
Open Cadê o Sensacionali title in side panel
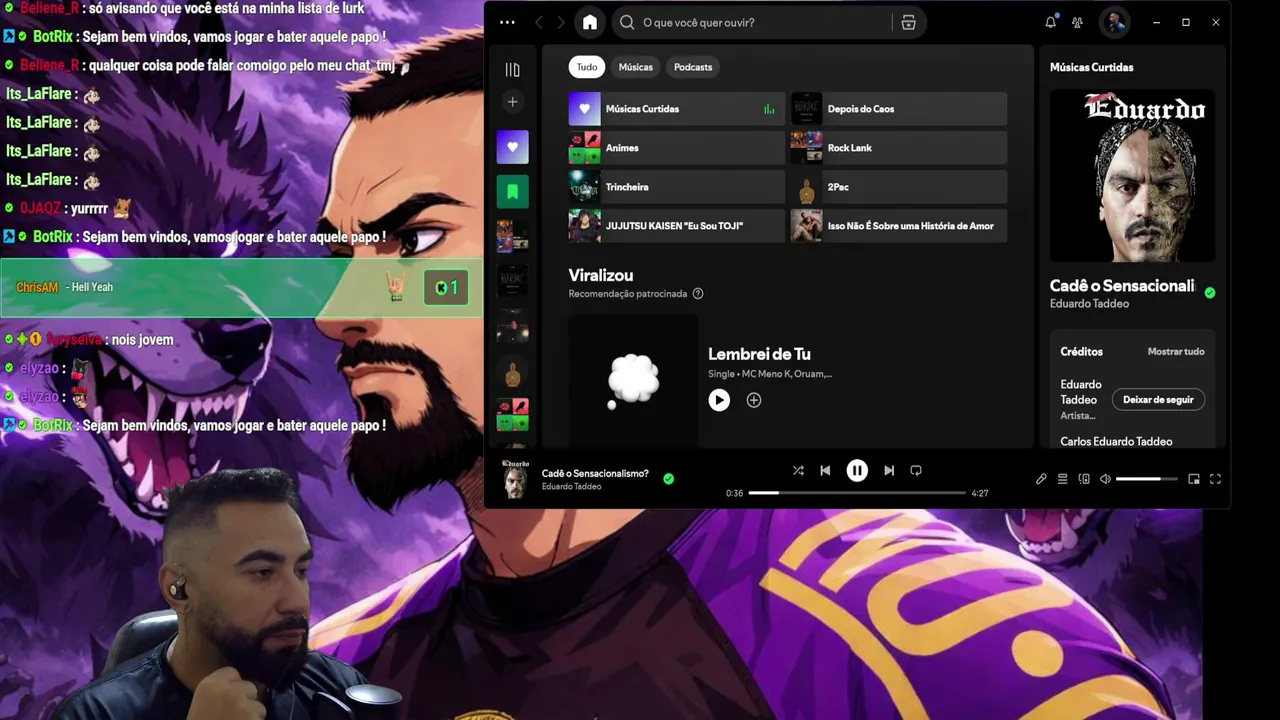tap(1122, 286)
